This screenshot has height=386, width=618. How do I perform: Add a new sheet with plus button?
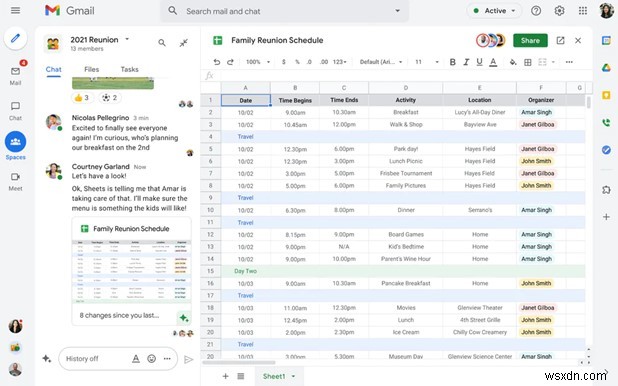point(225,376)
